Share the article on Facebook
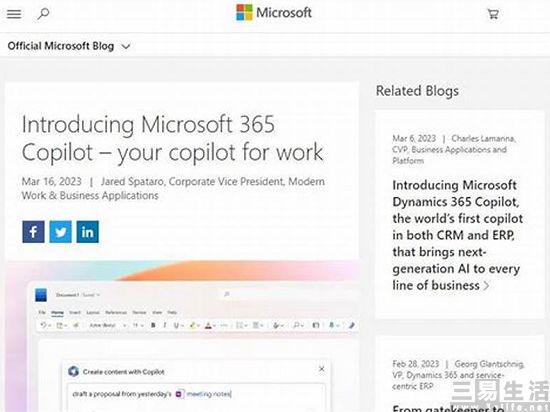Screen dimensions: 550x412 pyautogui.click(x=33, y=232)
